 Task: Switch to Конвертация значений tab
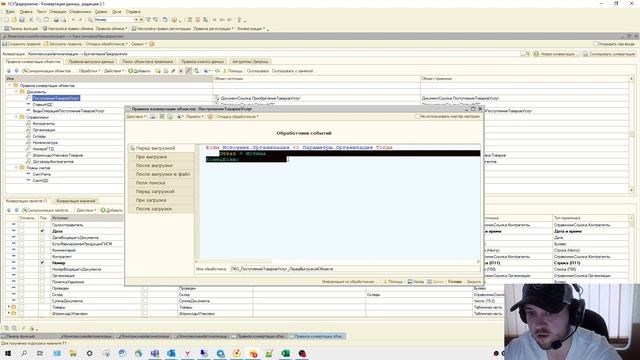point(76,201)
